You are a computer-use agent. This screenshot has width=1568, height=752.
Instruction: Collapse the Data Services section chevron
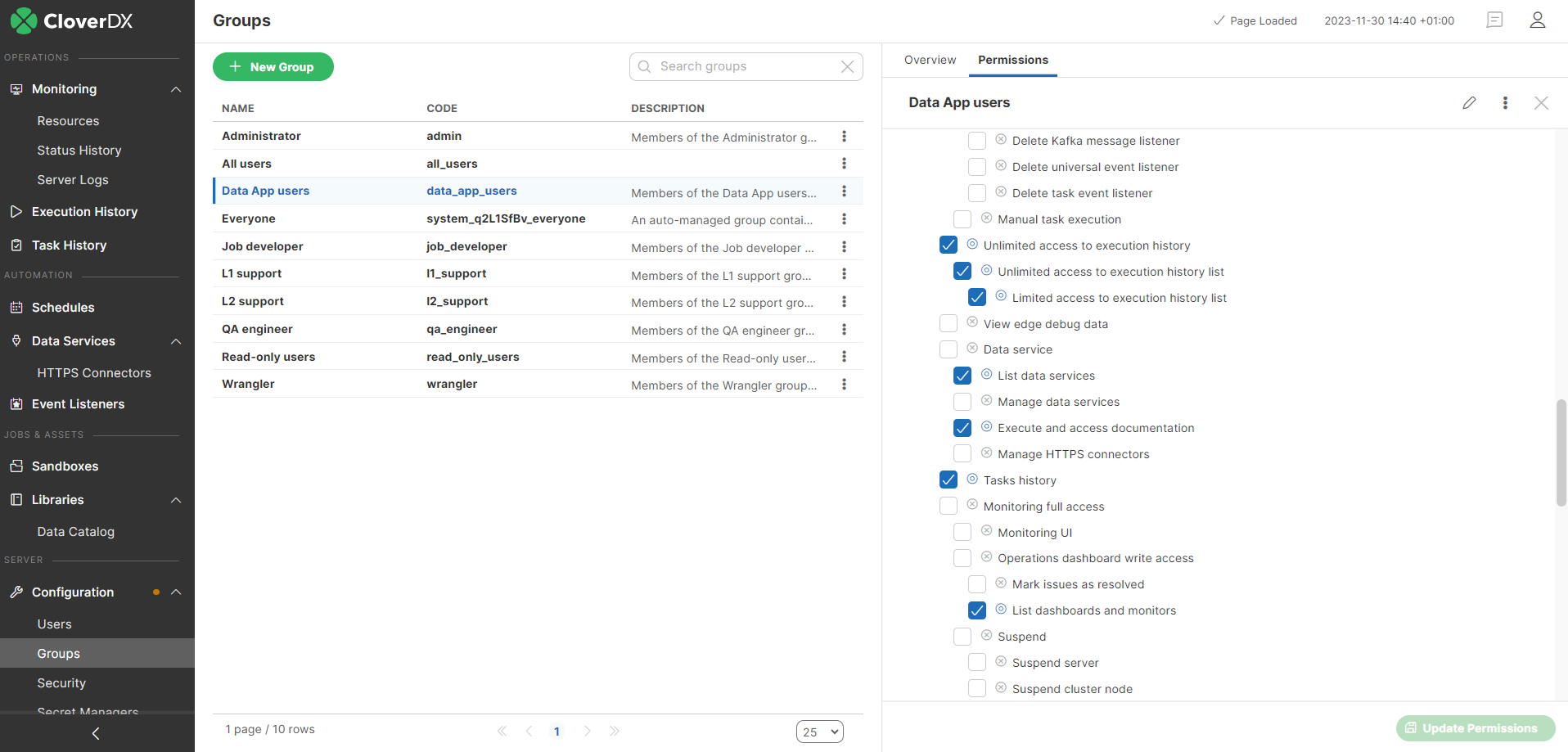(175, 341)
